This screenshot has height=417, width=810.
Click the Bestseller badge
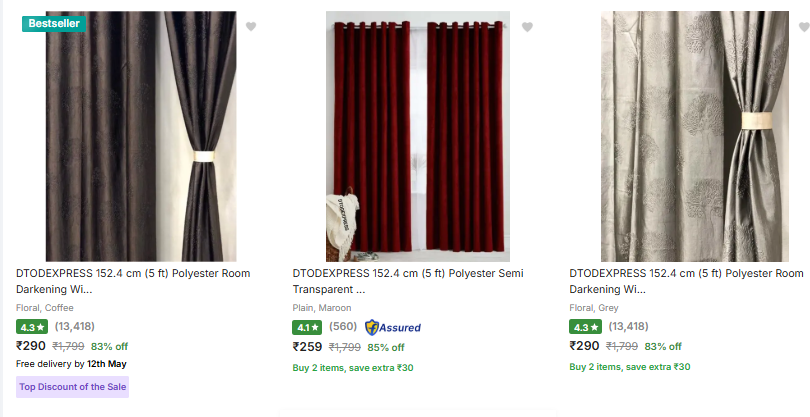(x=54, y=23)
